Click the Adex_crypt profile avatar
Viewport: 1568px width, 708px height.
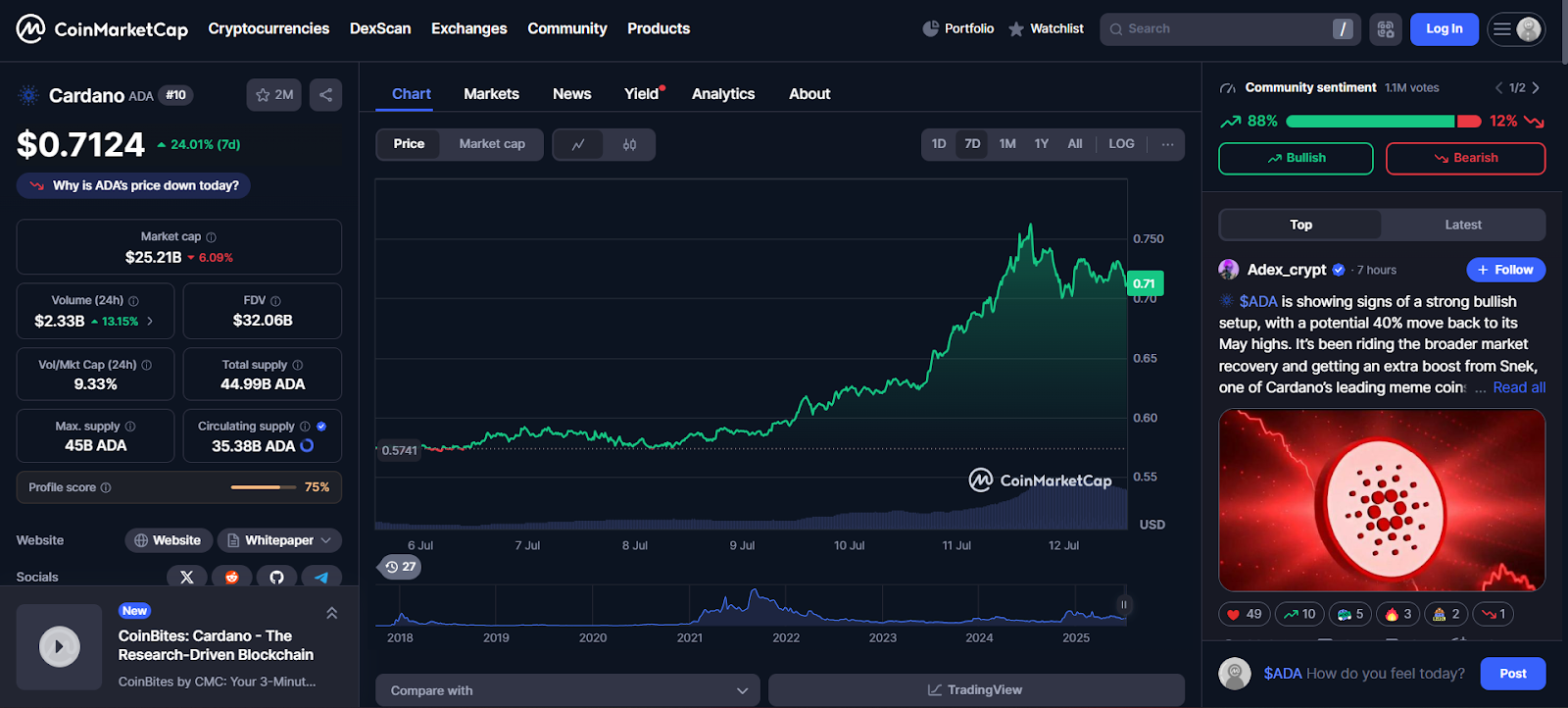[1229, 270]
